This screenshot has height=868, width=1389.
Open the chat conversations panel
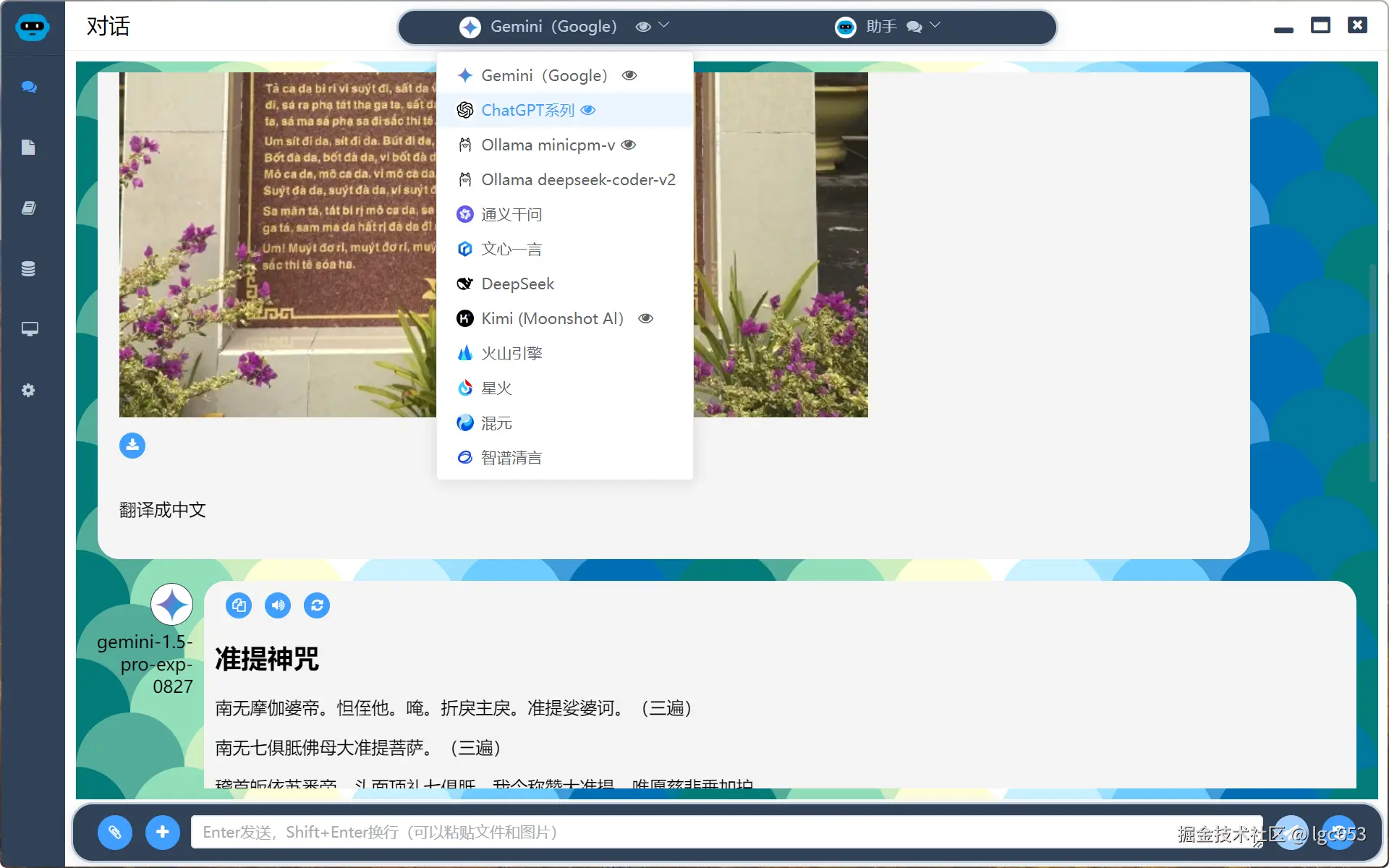click(x=29, y=87)
